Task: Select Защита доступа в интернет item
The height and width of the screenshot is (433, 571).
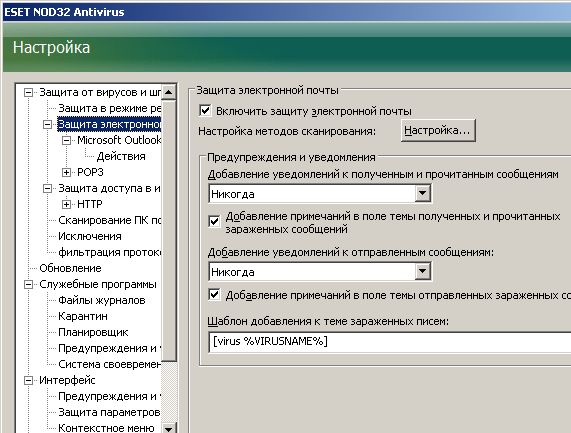Action: click(x=109, y=188)
